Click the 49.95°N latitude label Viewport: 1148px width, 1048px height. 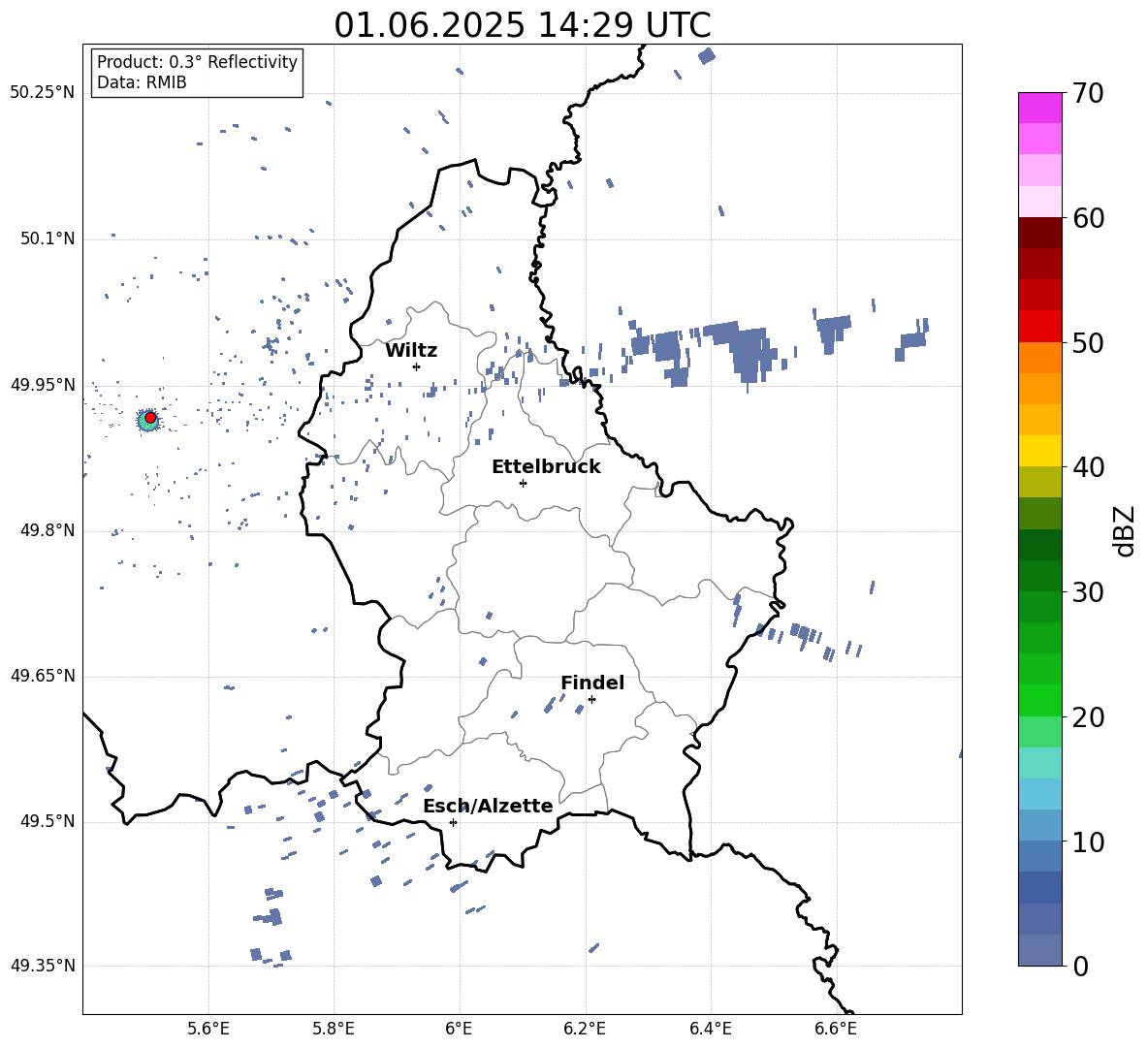[x=42, y=385]
